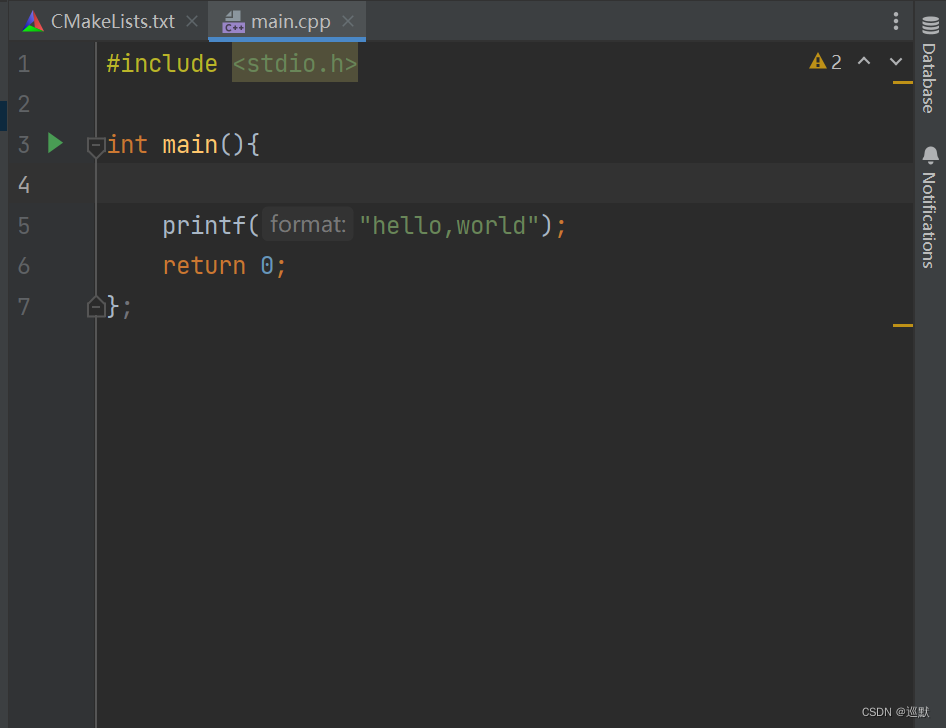Click line number 1 in the gutter
This screenshot has height=728, width=946.
[x=24, y=64]
